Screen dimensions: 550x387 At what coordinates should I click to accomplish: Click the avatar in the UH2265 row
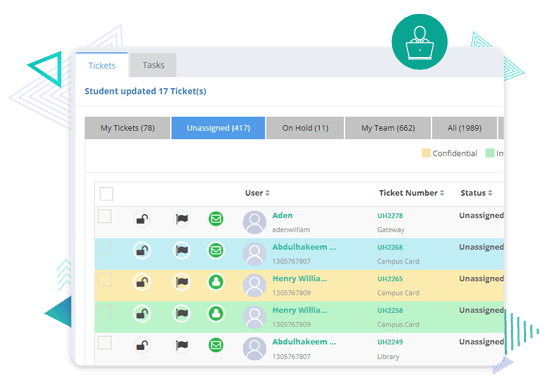(x=254, y=285)
